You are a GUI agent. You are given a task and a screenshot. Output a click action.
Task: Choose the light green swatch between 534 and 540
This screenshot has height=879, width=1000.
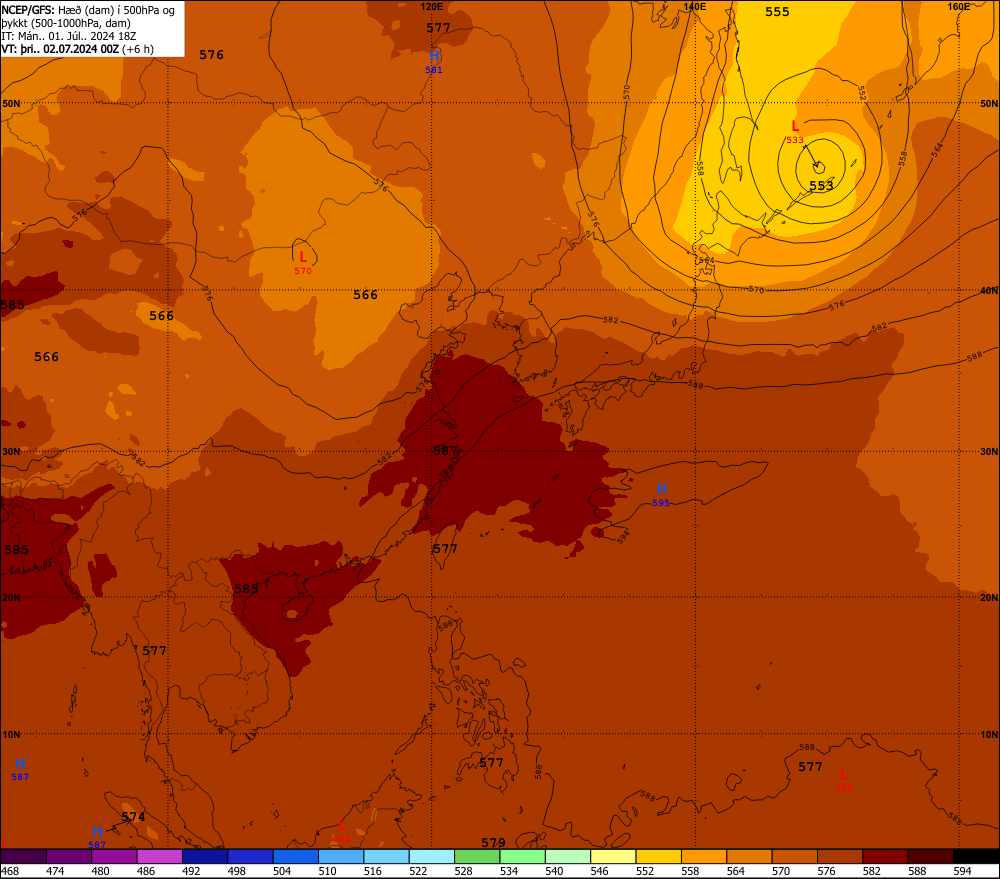[x=522, y=856]
